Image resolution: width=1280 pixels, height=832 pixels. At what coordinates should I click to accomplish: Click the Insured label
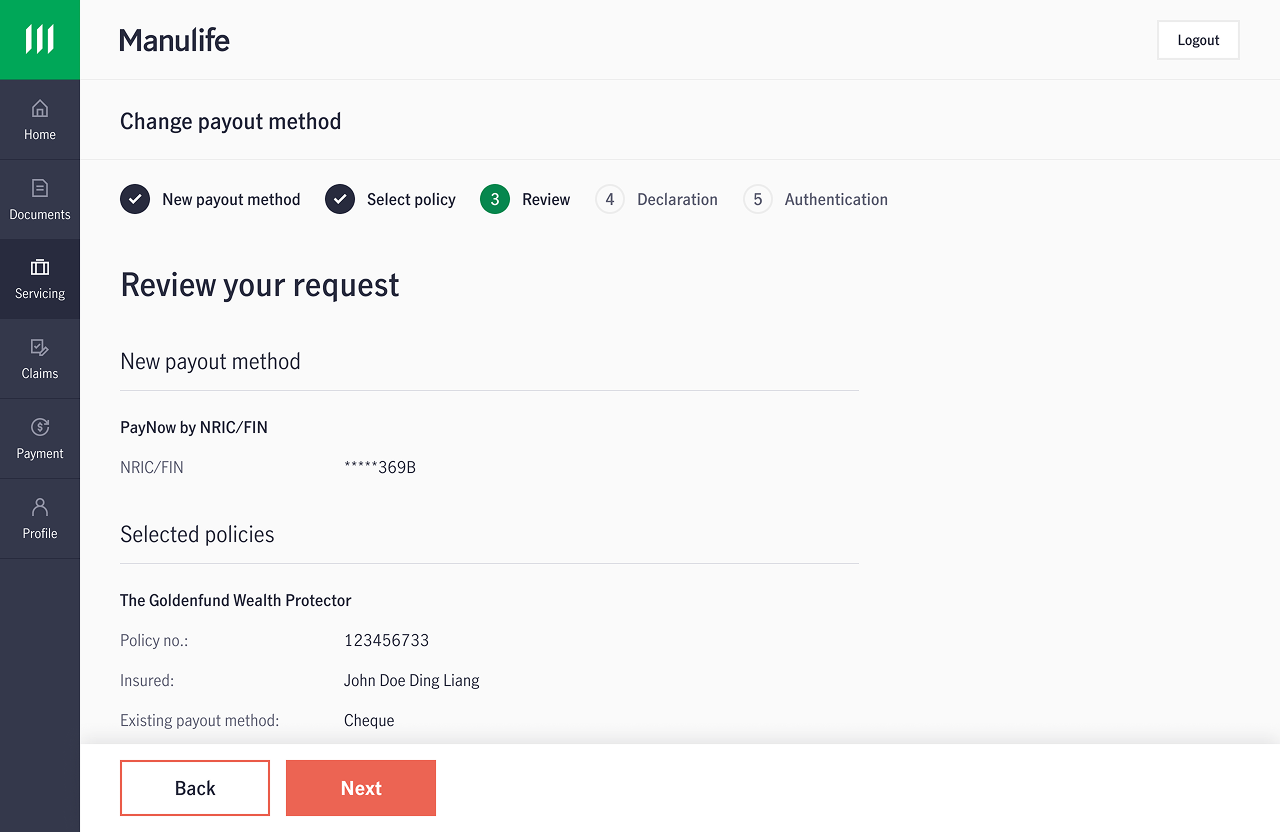click(x=147, y=680)
